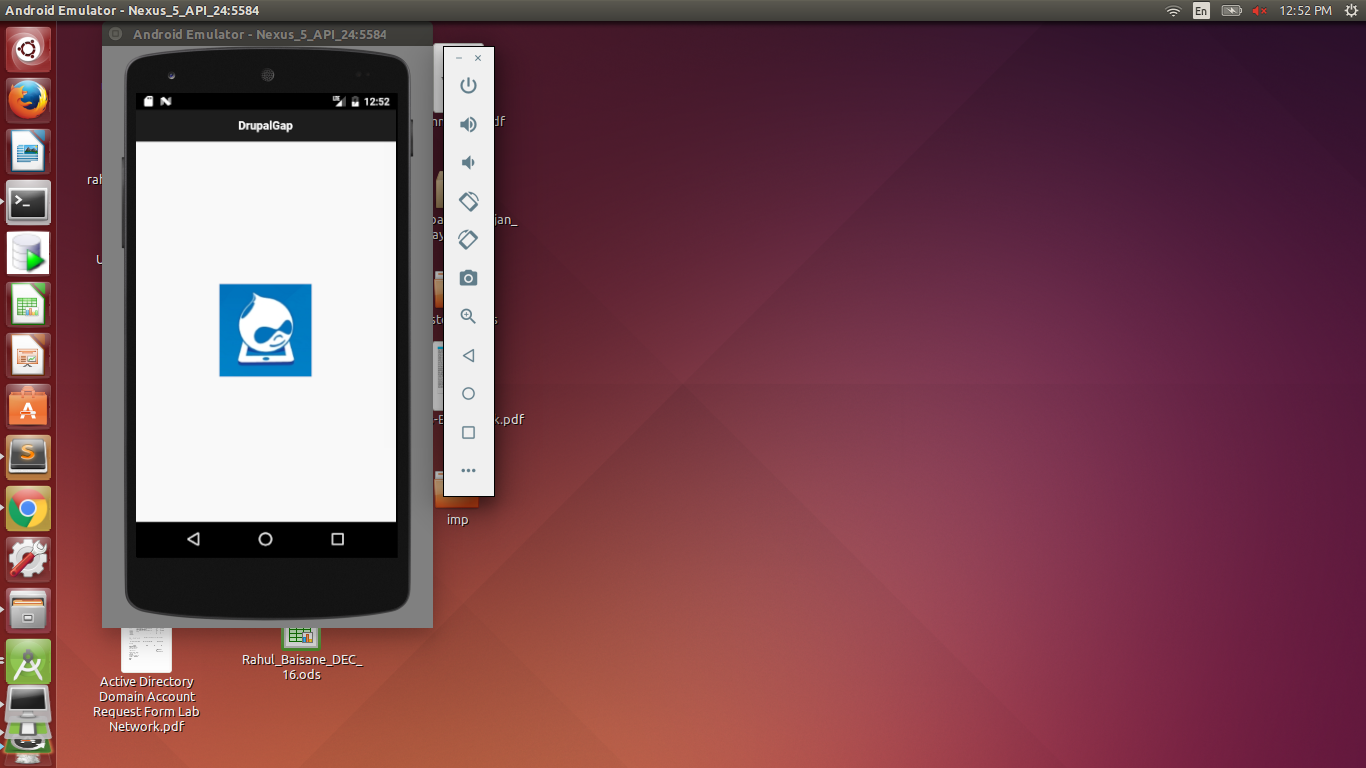1366x768 pixels.
Task: Rotate the emulator counterclockwise
Action: click(468, 200)
